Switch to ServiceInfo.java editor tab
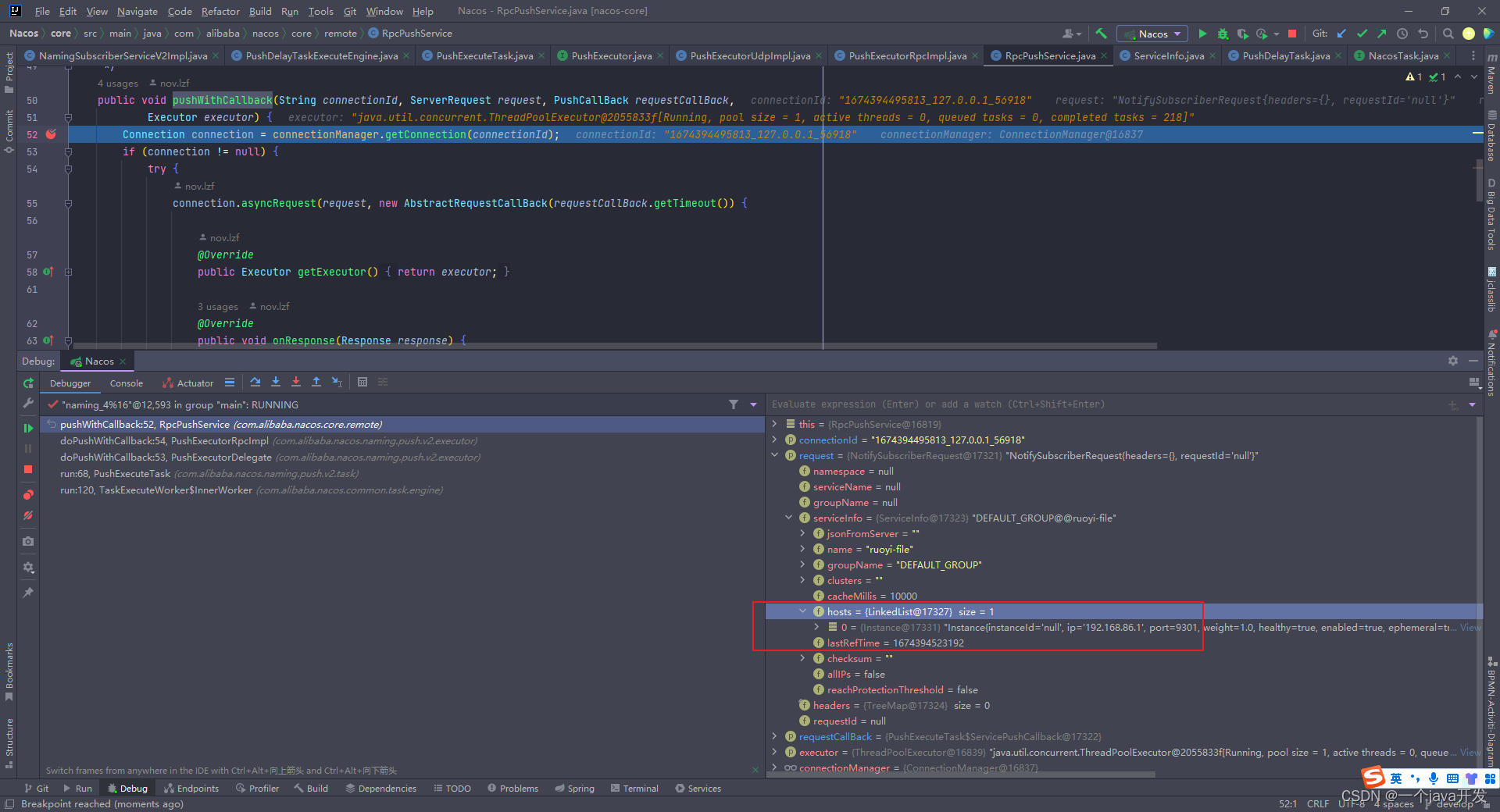The image size is (1500, 812). click(x=1168, y=55)
